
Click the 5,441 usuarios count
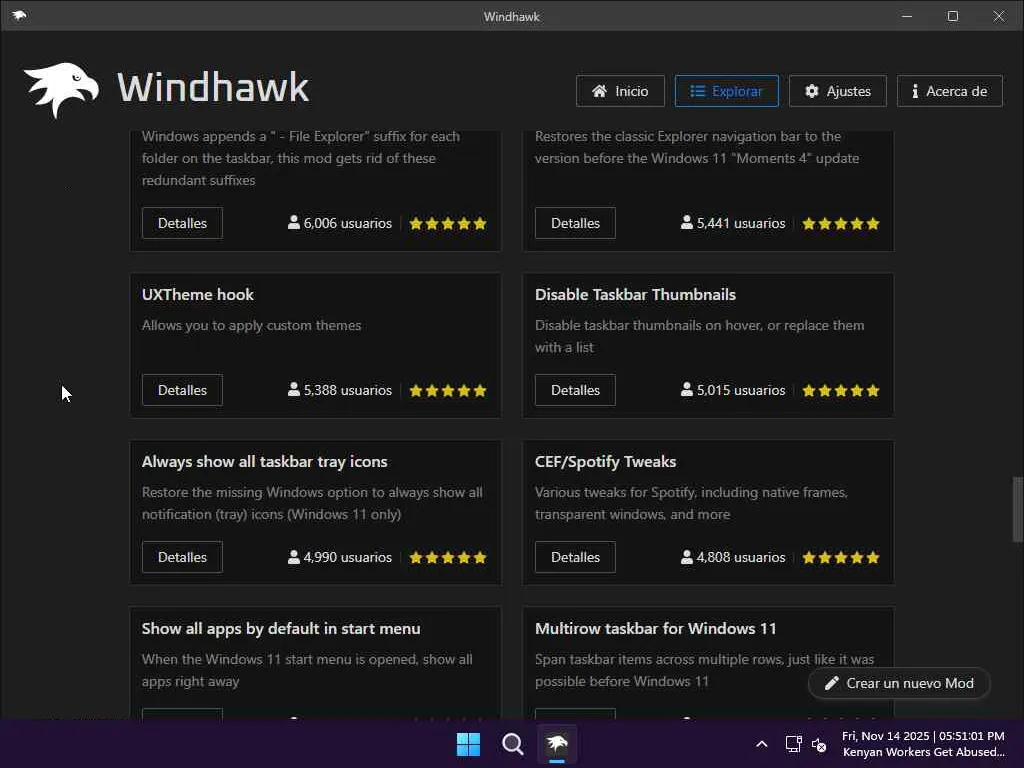click(x=733, y=223)
